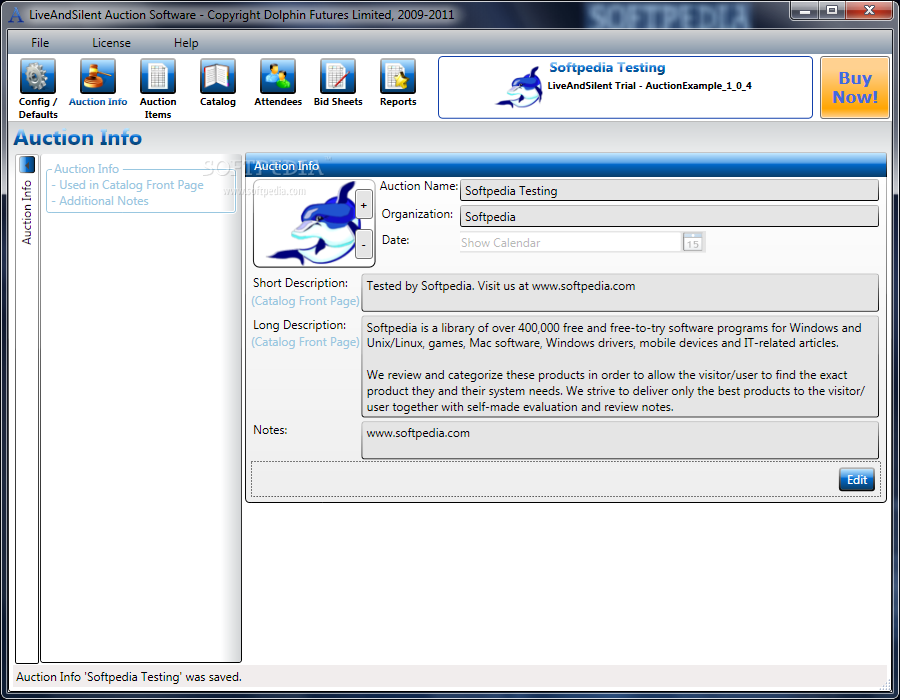Click the 'Auction Info' sidebar group heading
The width and height of the screenshot is (900, 700).
pos(86,169)
